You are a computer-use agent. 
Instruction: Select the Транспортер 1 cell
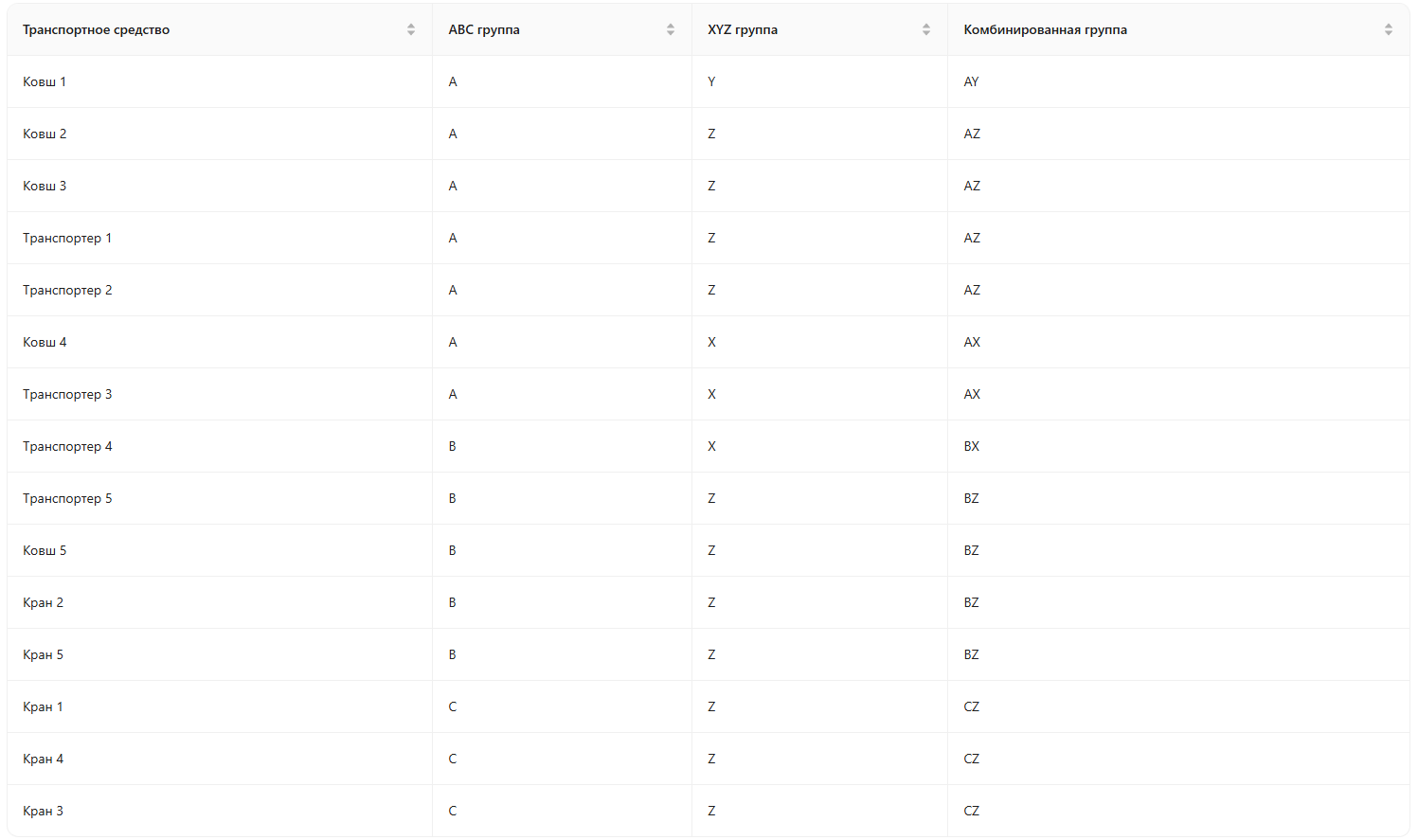(67, 239)
